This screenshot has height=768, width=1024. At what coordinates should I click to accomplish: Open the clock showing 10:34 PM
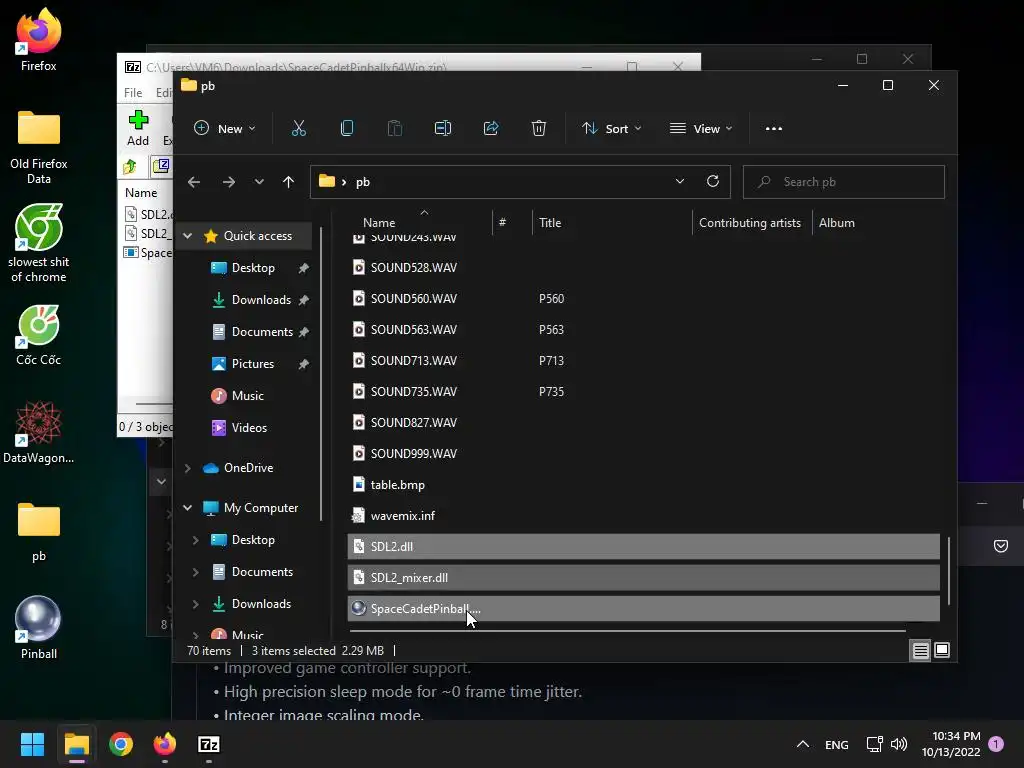[x=951, y=744]
